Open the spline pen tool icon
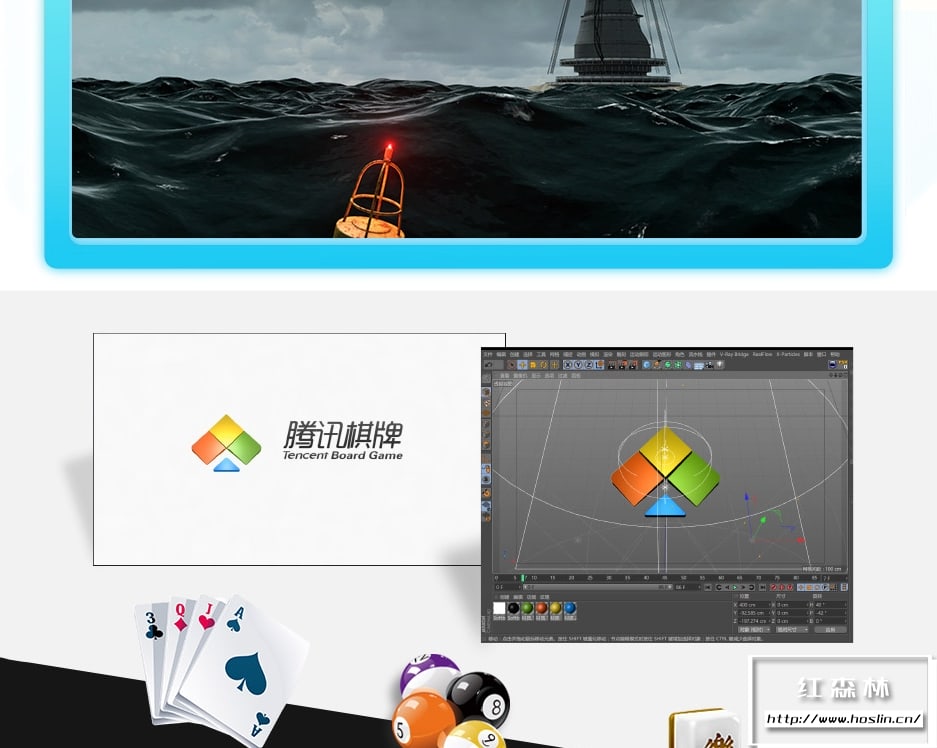 (657, 364)
